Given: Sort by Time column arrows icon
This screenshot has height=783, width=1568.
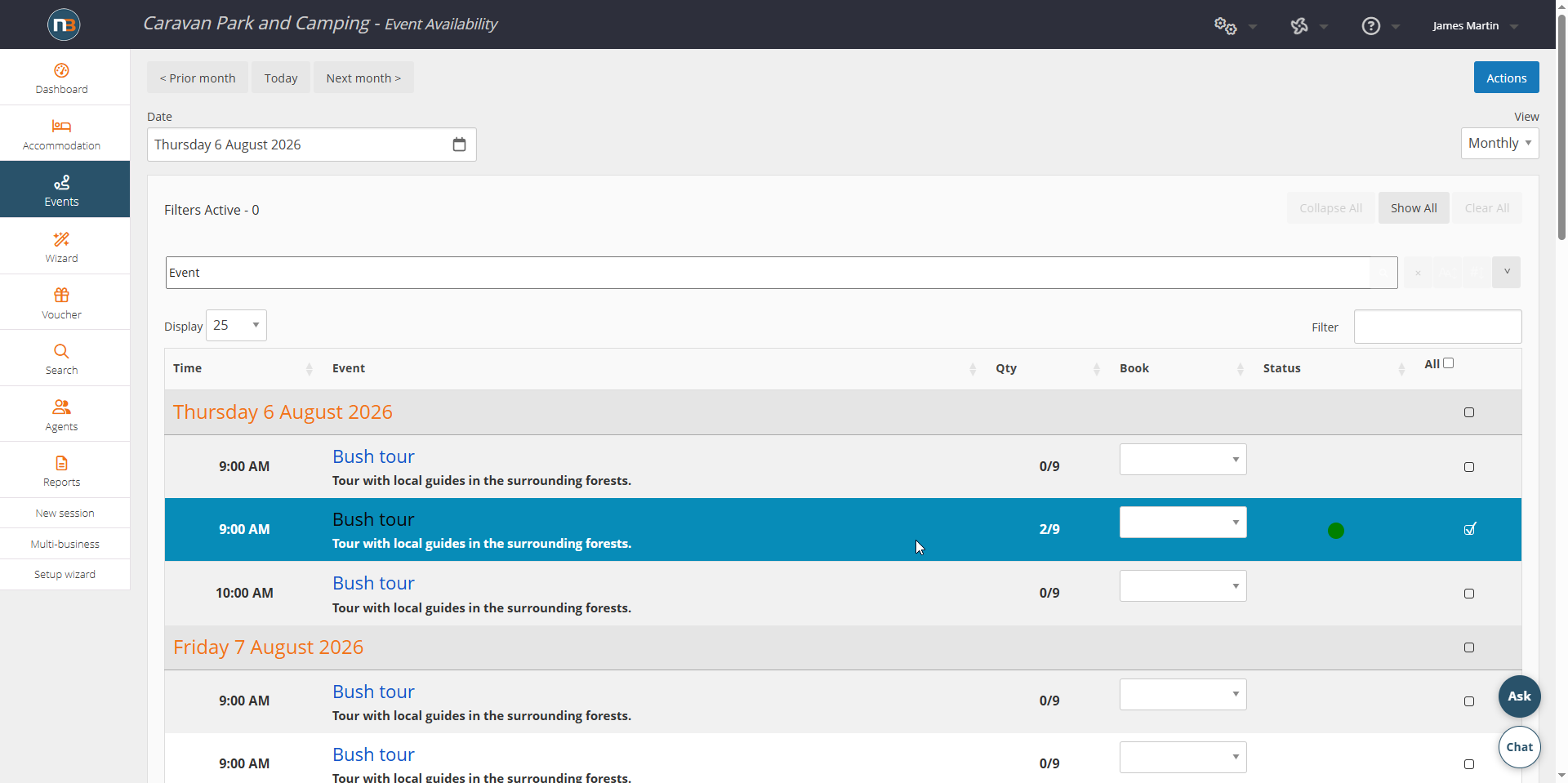Looking at the screenshot, I should [x=310, y=369].
